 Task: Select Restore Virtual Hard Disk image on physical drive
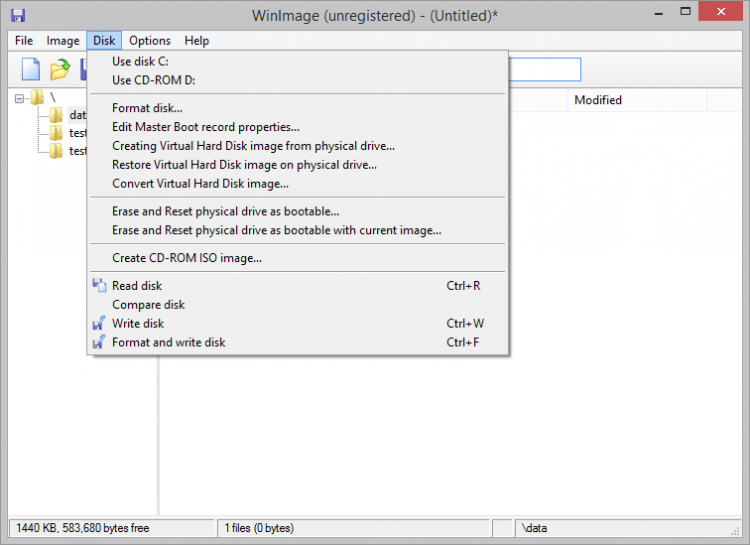298,165
